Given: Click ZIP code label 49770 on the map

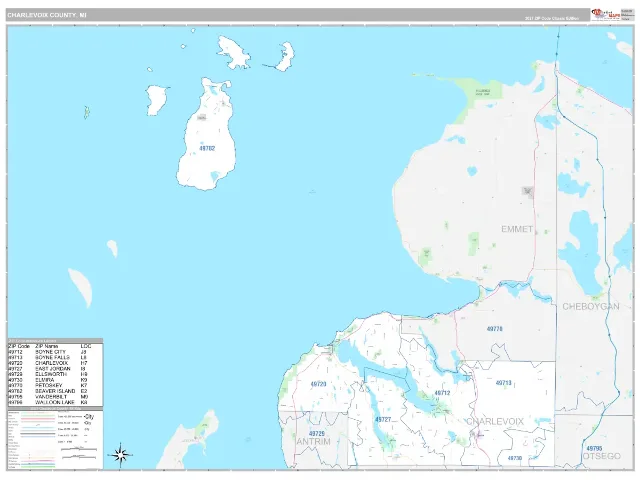Looking at the screenshot, I should tap(494, 329).
